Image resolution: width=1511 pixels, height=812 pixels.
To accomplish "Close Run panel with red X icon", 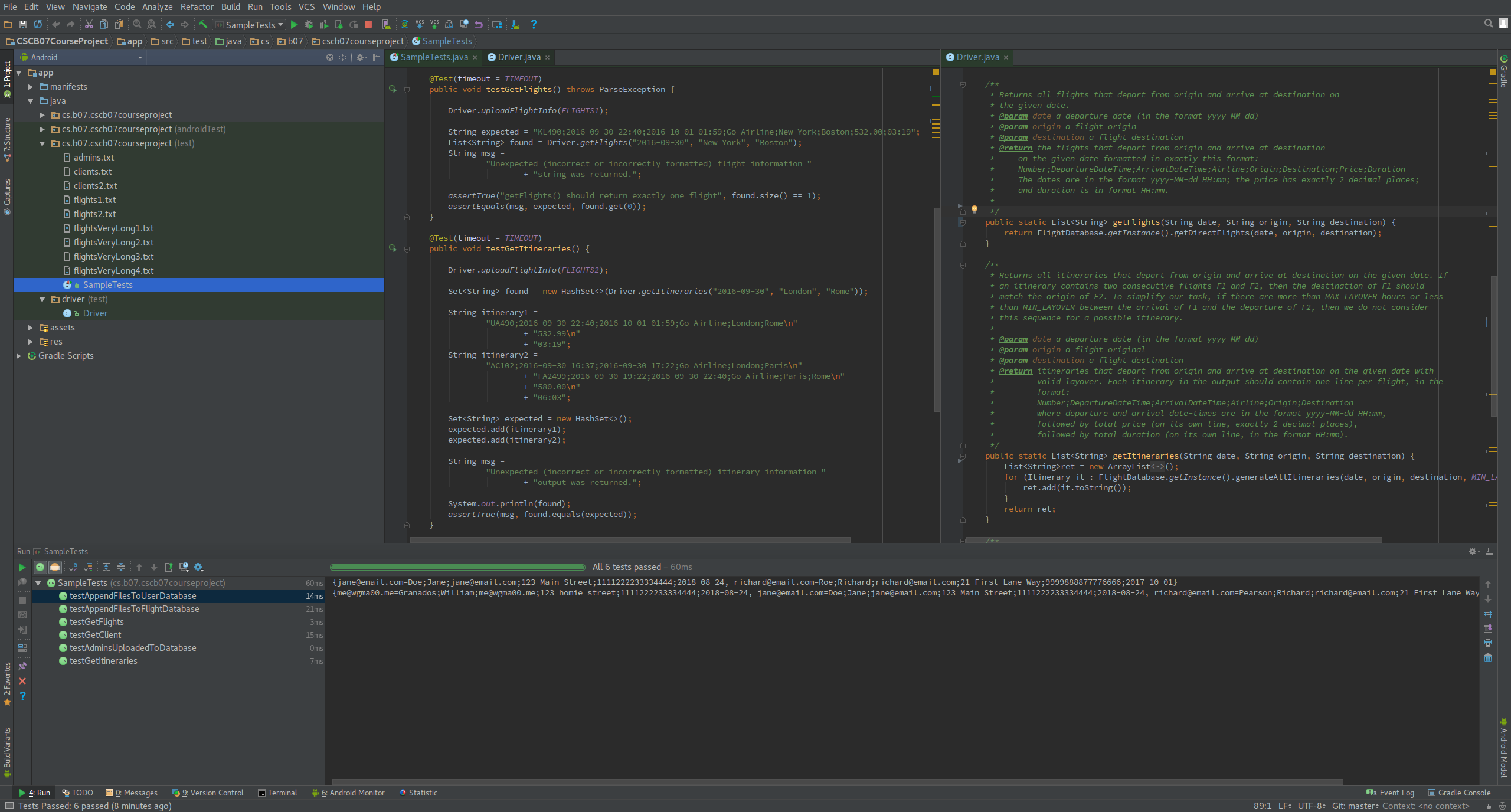I will 22,682.
